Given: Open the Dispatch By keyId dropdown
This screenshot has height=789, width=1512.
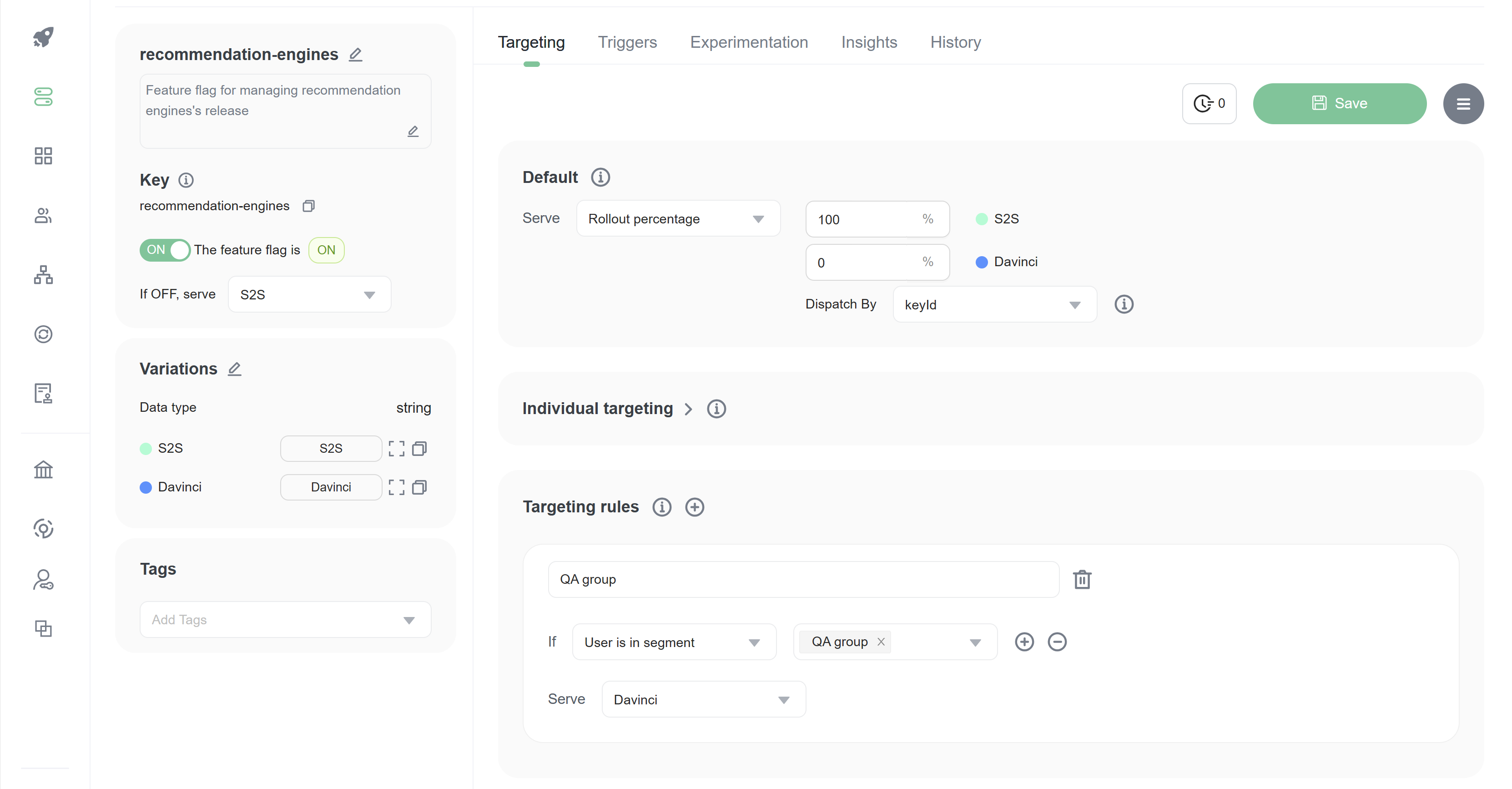Looking at the screenshot, I should [x=994, y=304].
